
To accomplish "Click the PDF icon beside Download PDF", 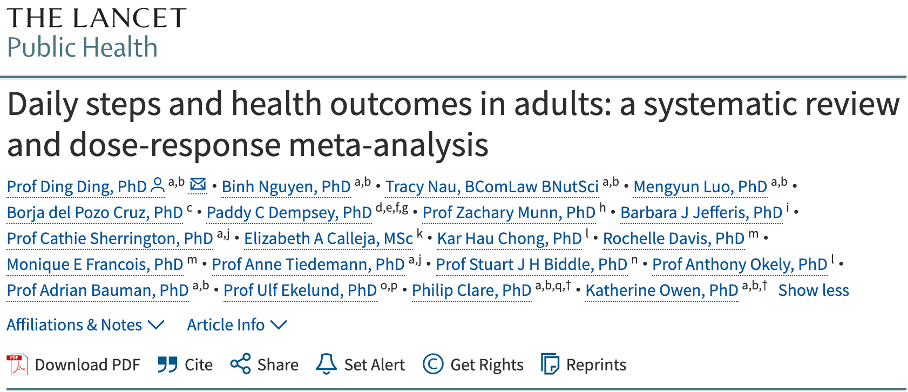I will (x=17, y=365).
